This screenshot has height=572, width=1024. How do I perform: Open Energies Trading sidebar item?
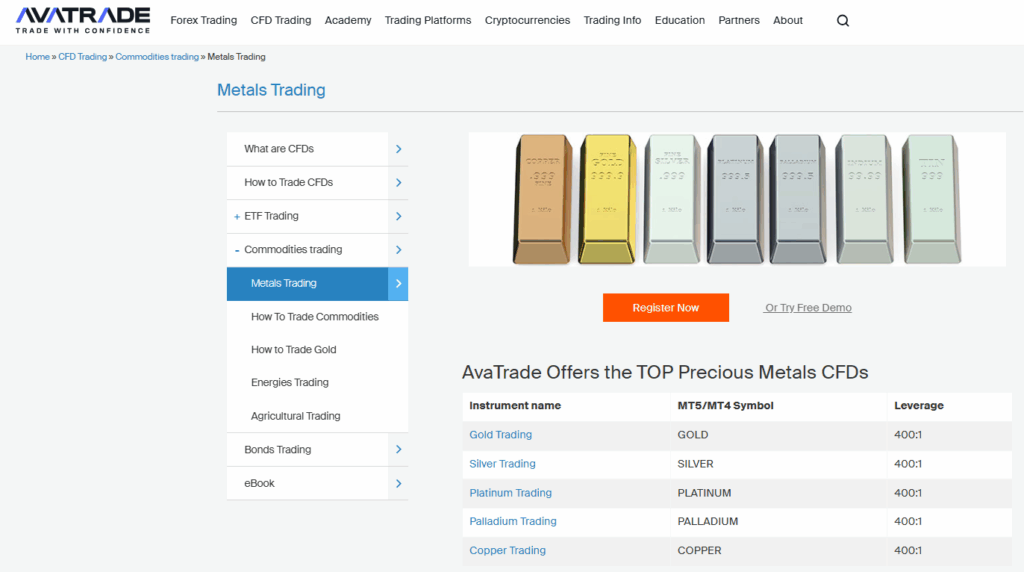click(x=290, y=383)
